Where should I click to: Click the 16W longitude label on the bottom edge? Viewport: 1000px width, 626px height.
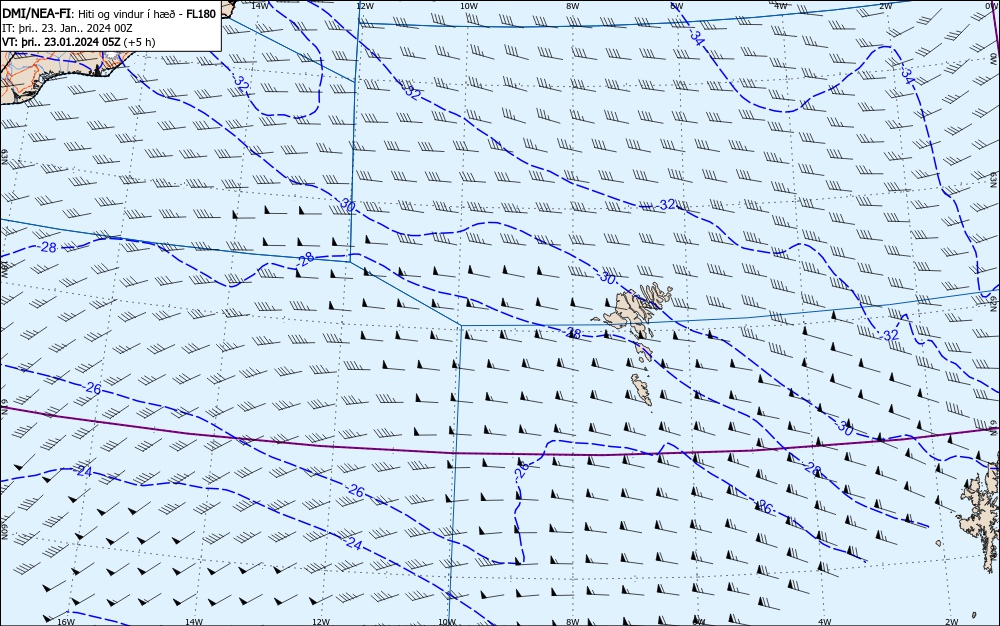66,622
